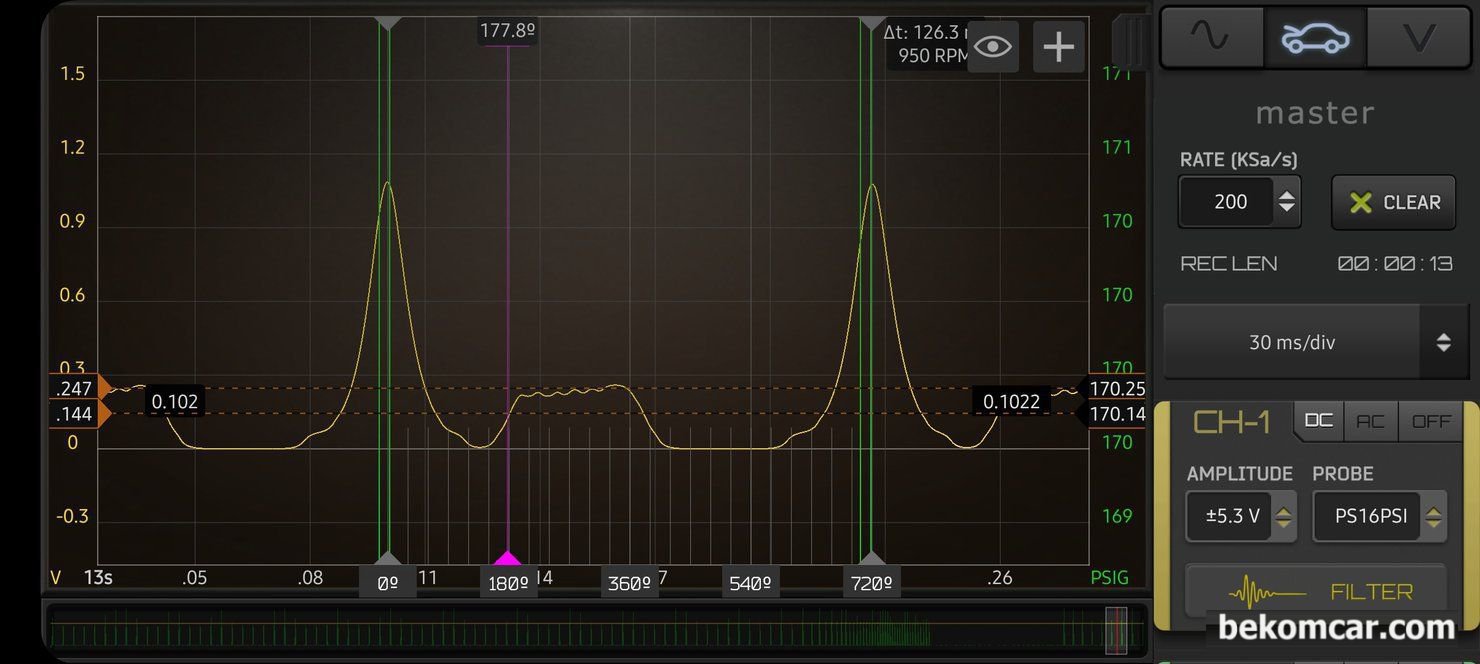
Task: Enable DC coupling for CH-1
Action: [x=1318, y=421]
